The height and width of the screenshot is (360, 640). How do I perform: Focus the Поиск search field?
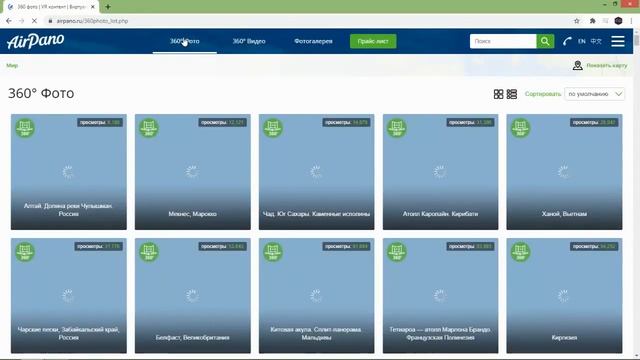pos(503,41)
